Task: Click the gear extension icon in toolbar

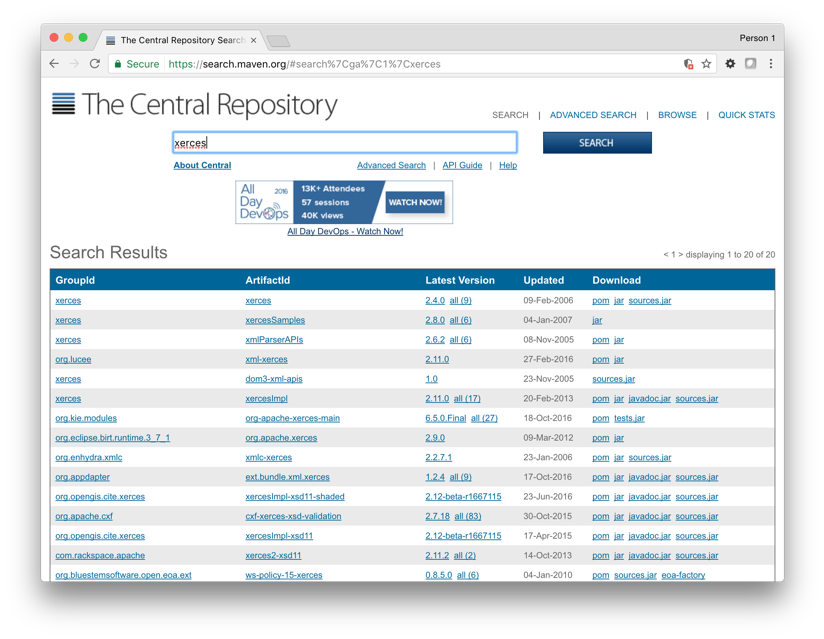Action: [x=730, y=64]
